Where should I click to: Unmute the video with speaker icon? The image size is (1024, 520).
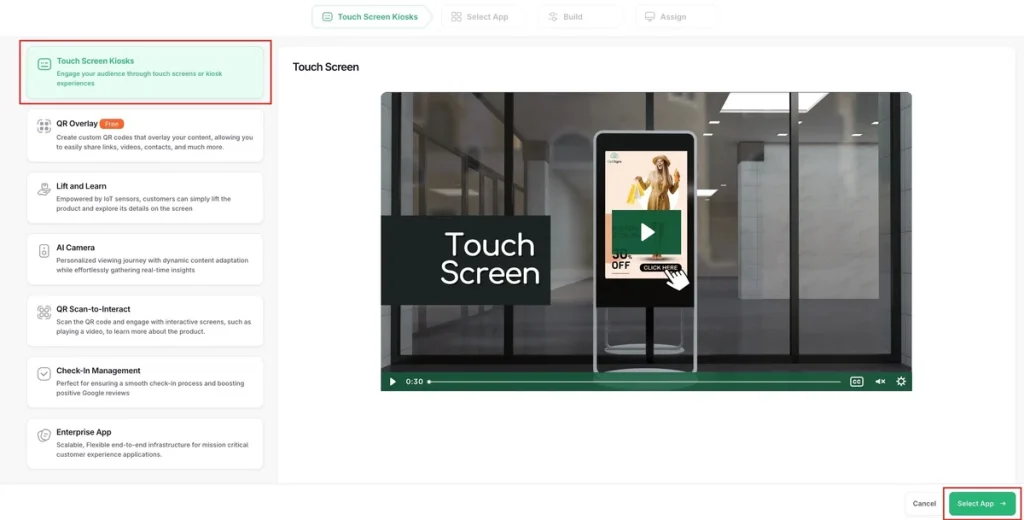click(880, 381)
